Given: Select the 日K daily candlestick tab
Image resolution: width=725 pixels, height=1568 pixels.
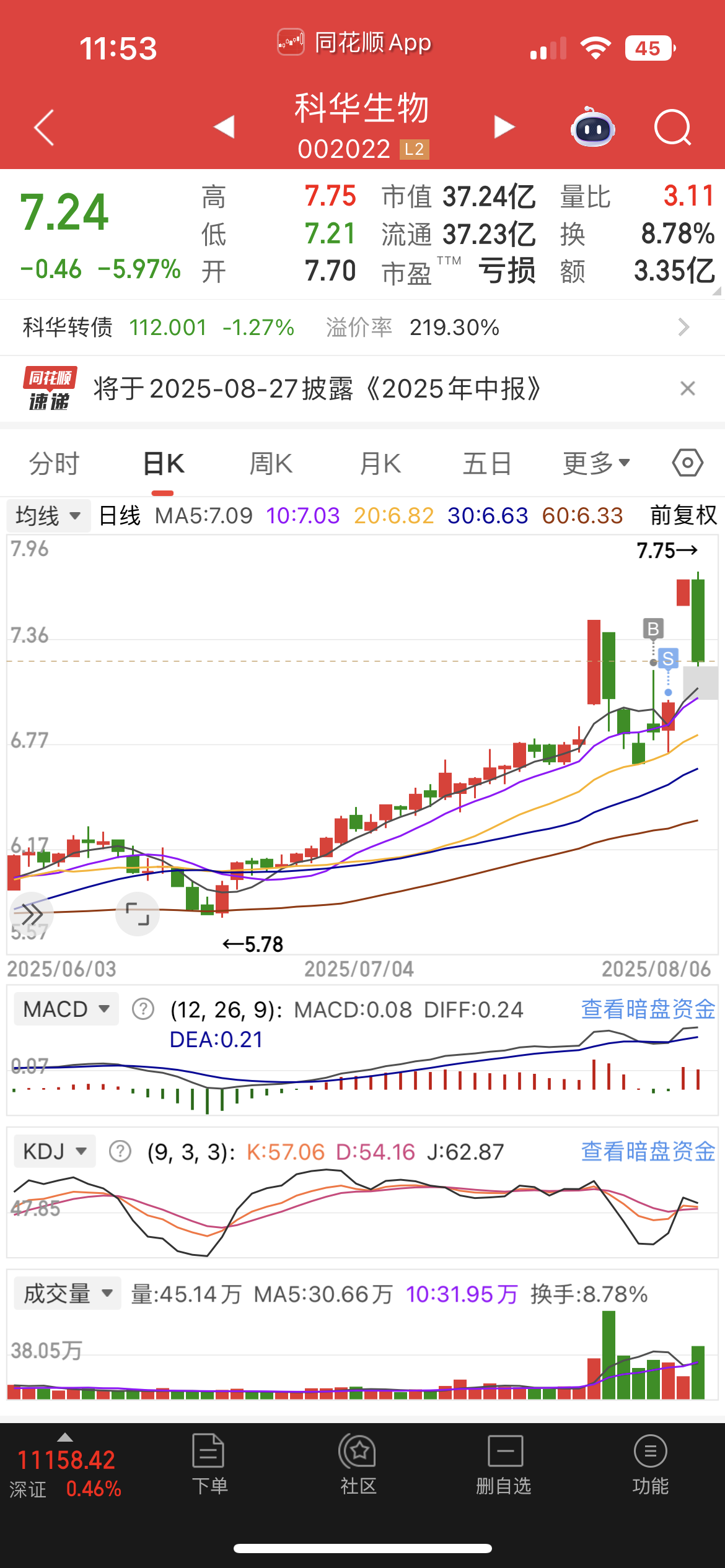Looking at the screenshot, I should pos(164,463).
